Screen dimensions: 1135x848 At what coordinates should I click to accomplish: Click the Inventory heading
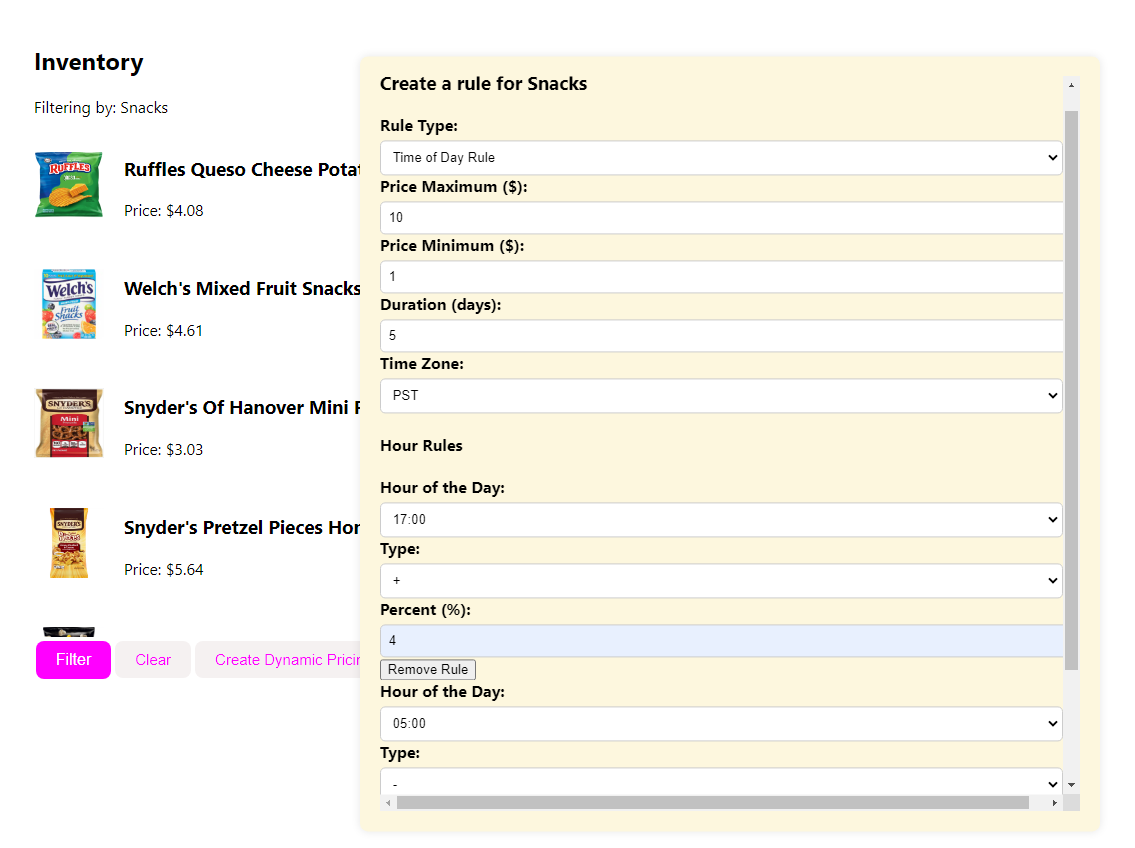pos(88,62)
